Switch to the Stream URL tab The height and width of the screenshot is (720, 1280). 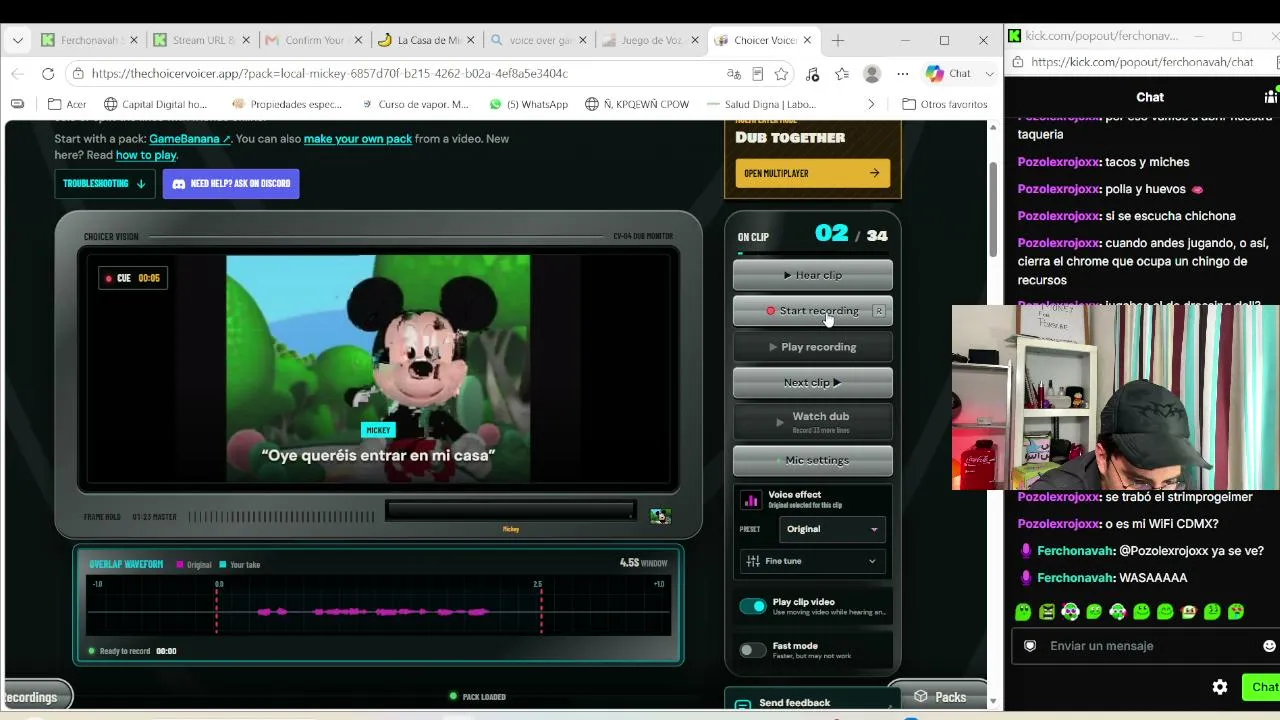pos(203,40)
